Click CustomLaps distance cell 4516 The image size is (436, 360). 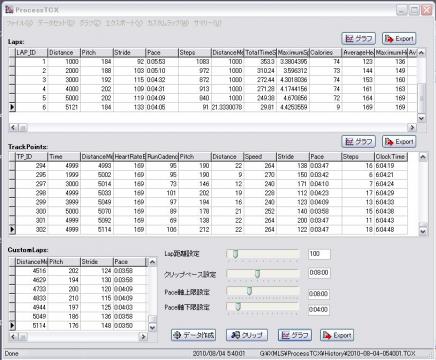[32, 271]
